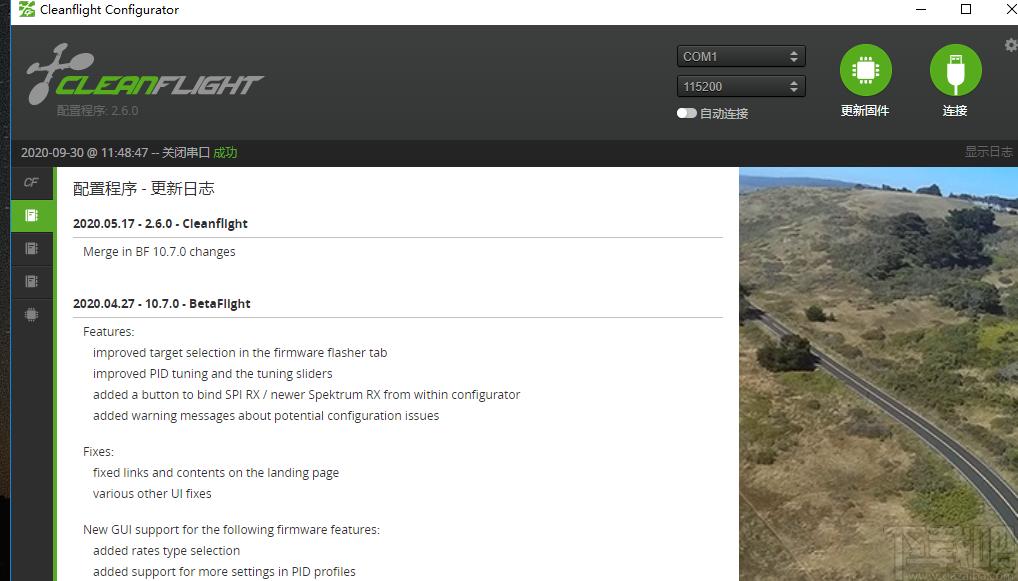Image resolution: width=1018 pixels, height=581 pixels.
Task: Click the green update firmware chip button
Action: (865, 70)
